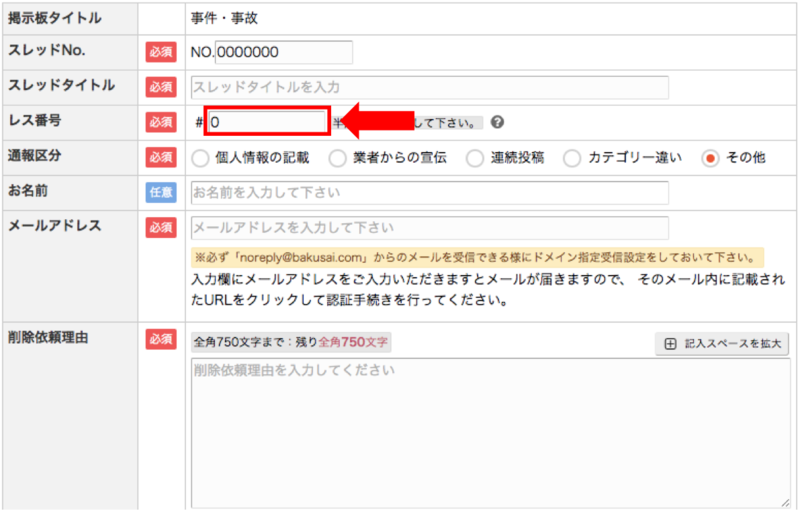This screenshot has width=800, height=513.
Task: Click the 必須 badge next to スレッドNo.
Action: (x=161, y=52)
